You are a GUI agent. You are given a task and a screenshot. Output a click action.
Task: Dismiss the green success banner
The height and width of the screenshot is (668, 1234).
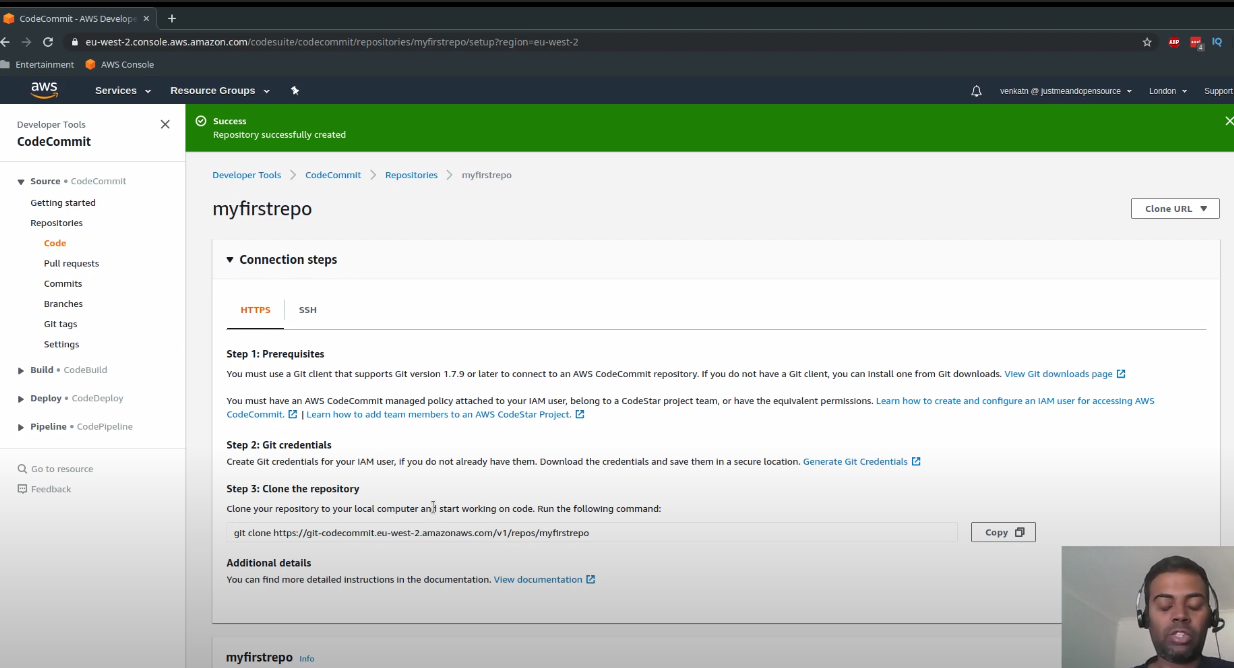pyautogui.click(x=1229, y=121)
